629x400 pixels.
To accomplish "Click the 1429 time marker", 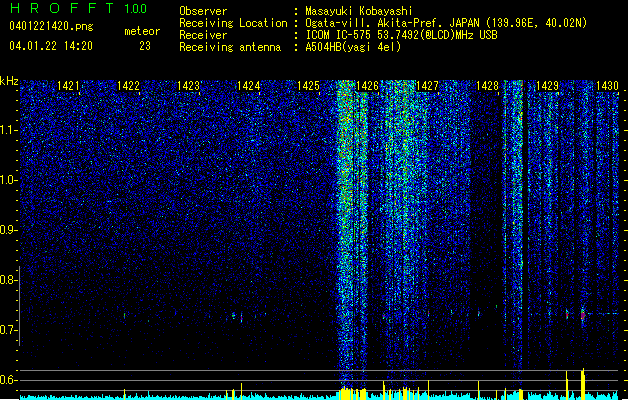I will (547, 86).
